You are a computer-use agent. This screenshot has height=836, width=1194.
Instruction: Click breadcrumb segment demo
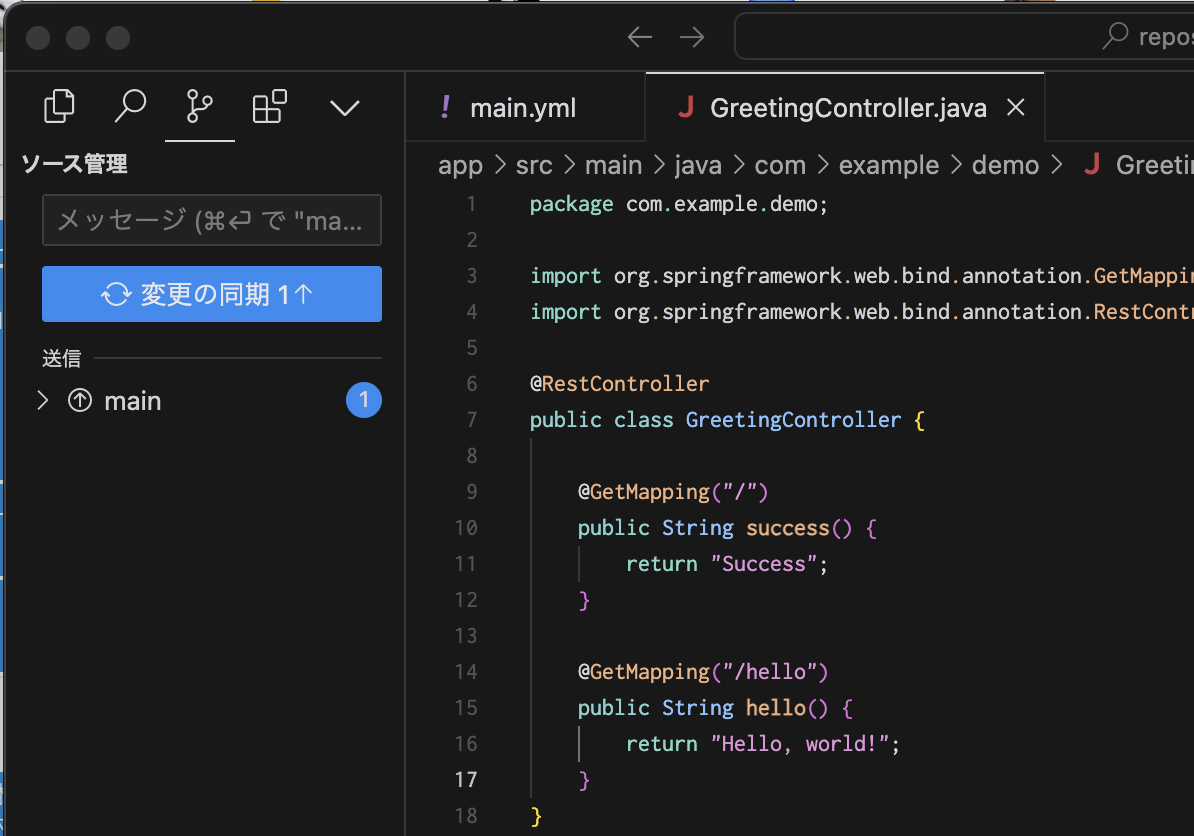(x=1005, y=165)
